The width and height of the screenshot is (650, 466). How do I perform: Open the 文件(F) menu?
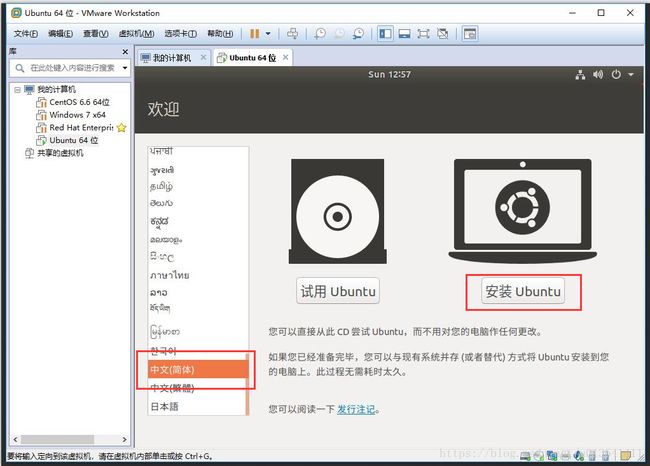click(x=26, y=34)
